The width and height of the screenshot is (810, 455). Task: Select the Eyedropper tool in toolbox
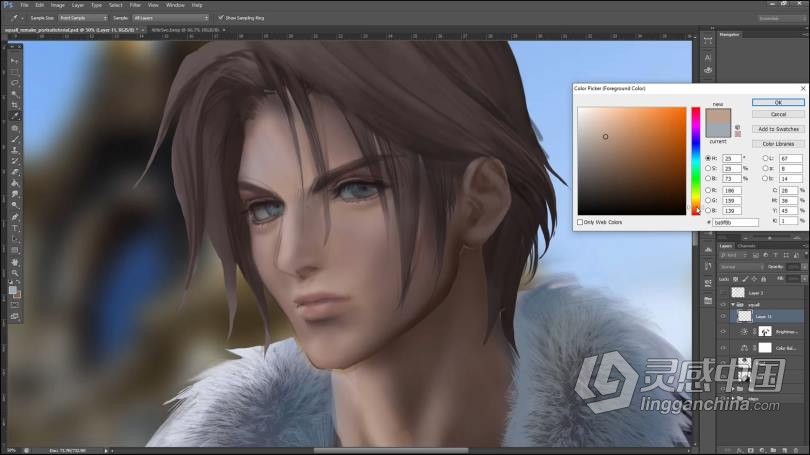point(14,116)
